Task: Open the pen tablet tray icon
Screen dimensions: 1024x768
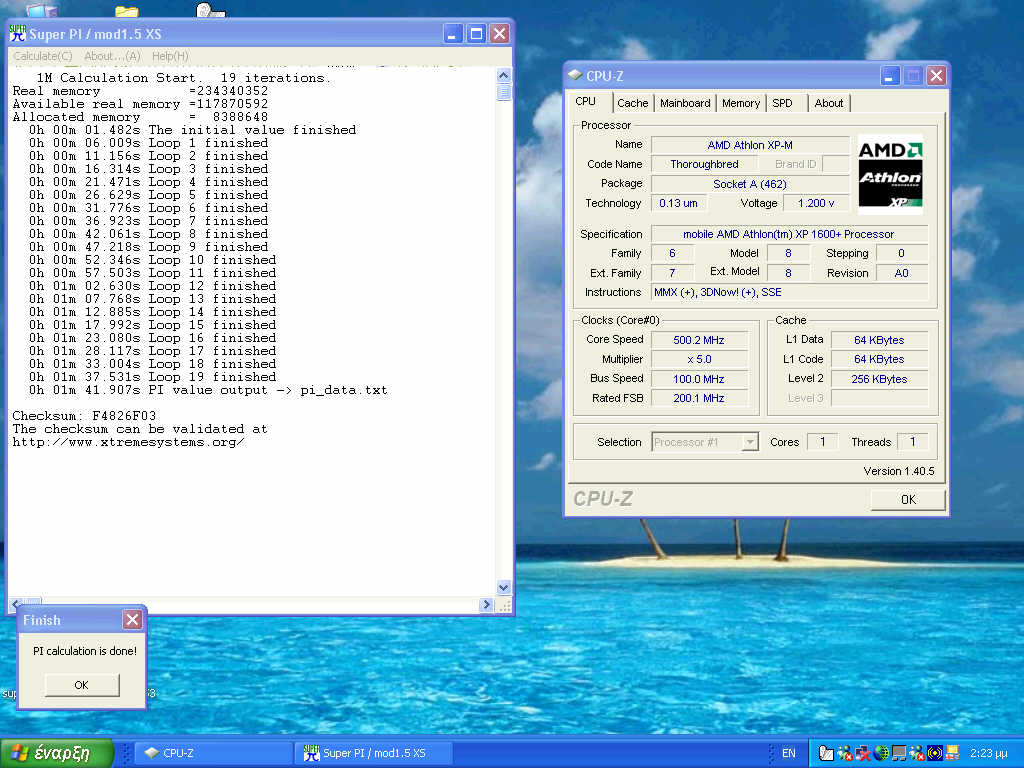Action: pyautogui.click(x=825, y=753)
